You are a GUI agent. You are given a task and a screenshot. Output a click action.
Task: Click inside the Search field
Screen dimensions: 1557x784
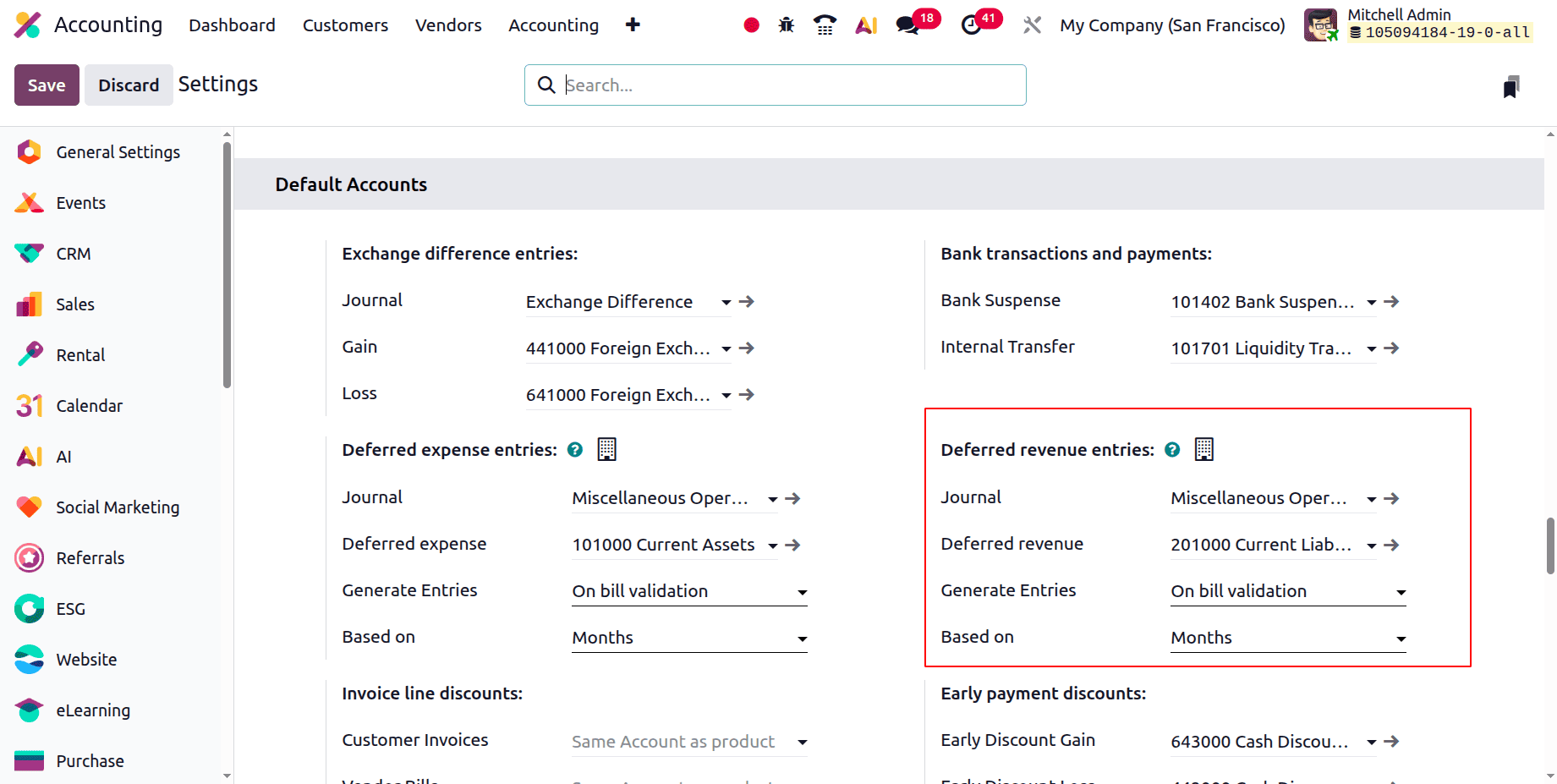click(x=774, y=85)
